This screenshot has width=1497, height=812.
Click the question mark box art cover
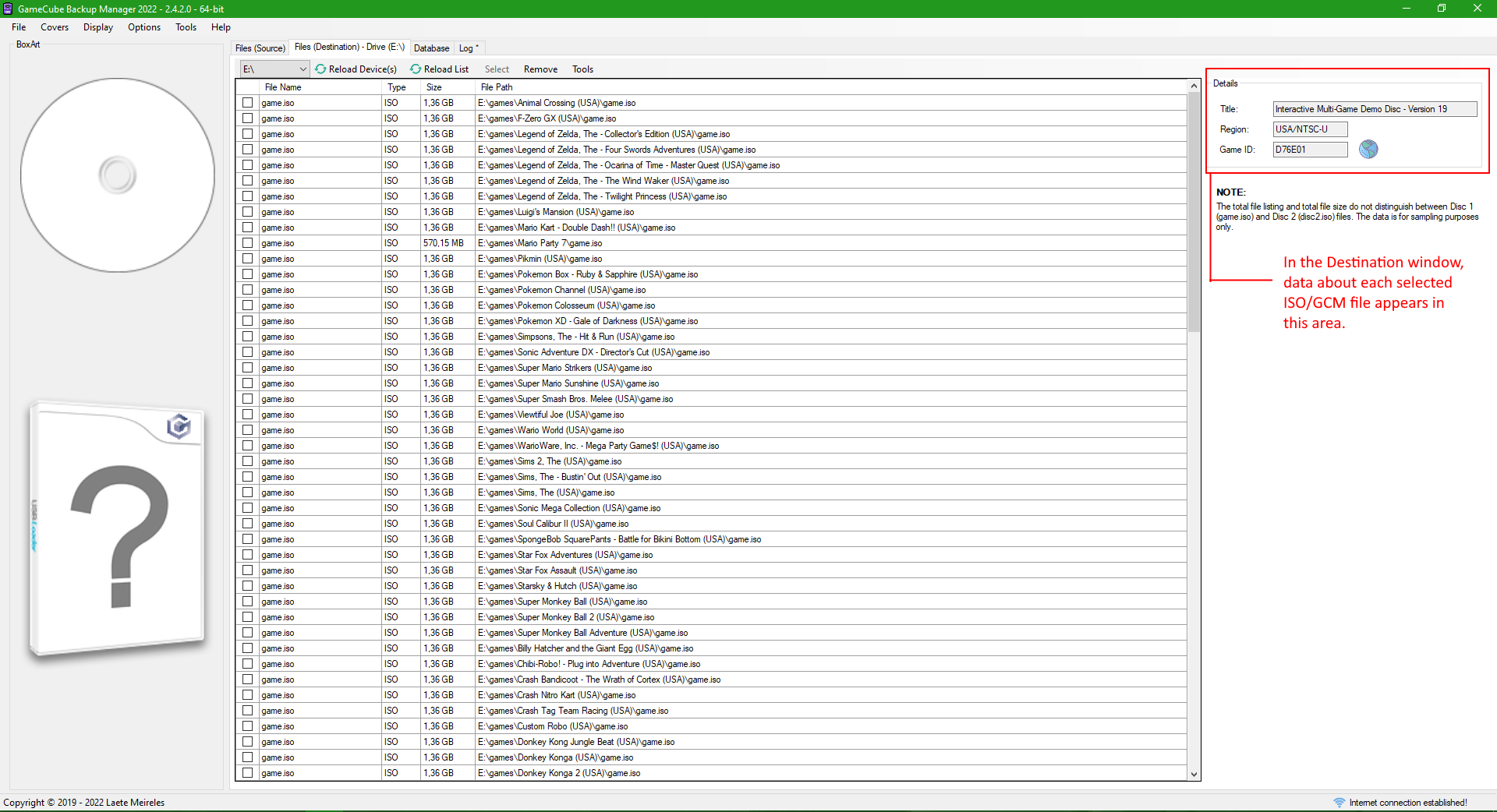pyautogui.click(x=118, y=530)
